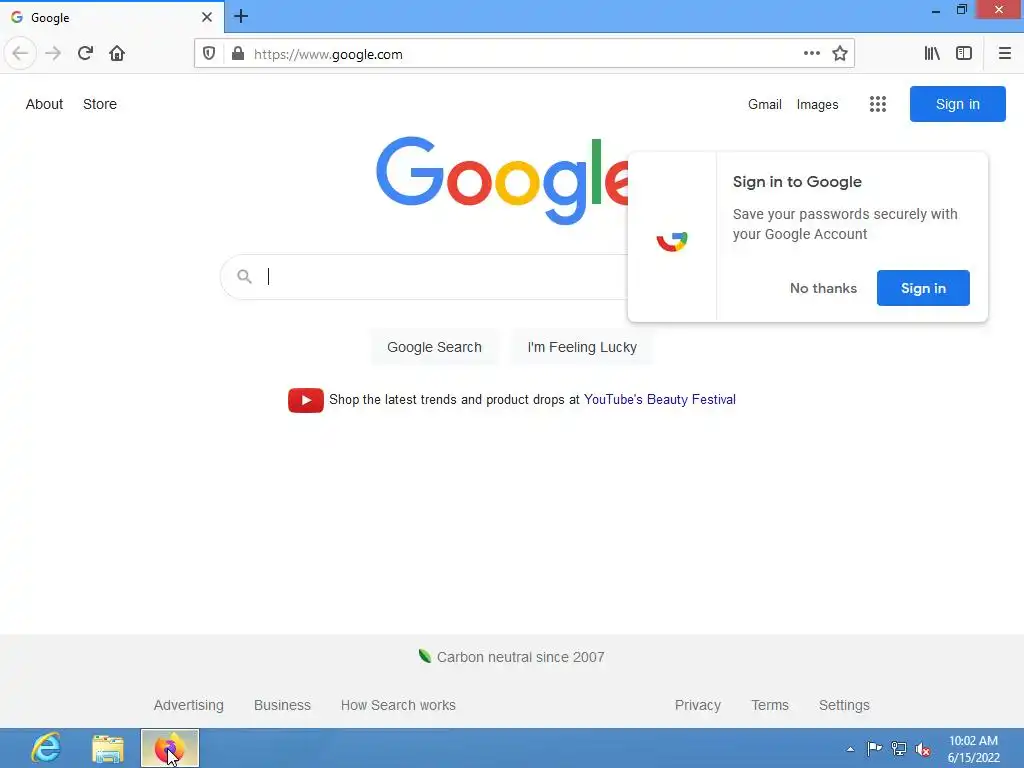Click Firefox taskbar icon
This screenshot has width=1024, height=768.
coord(170,748)
